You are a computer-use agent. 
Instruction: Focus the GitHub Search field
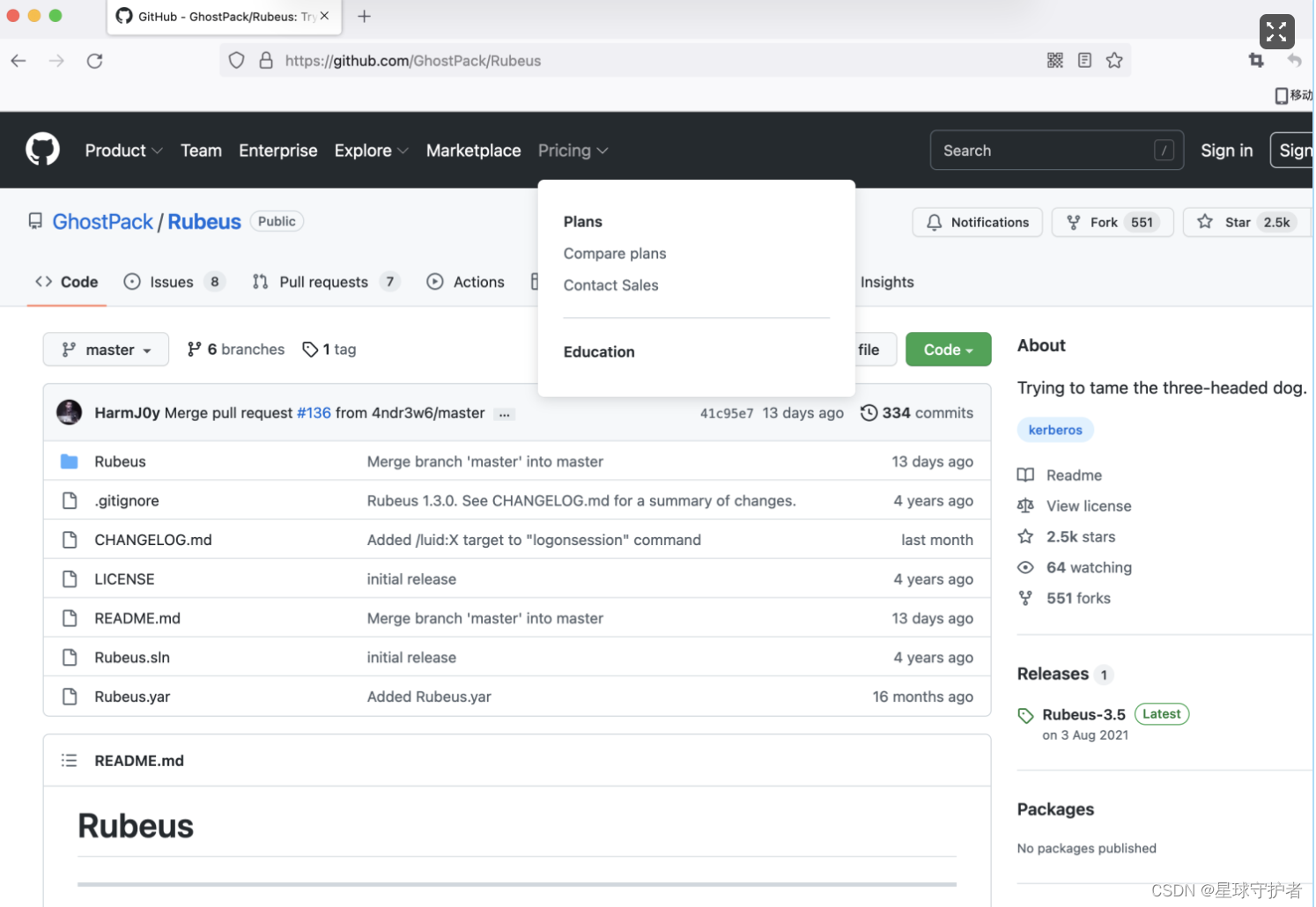1056,151
